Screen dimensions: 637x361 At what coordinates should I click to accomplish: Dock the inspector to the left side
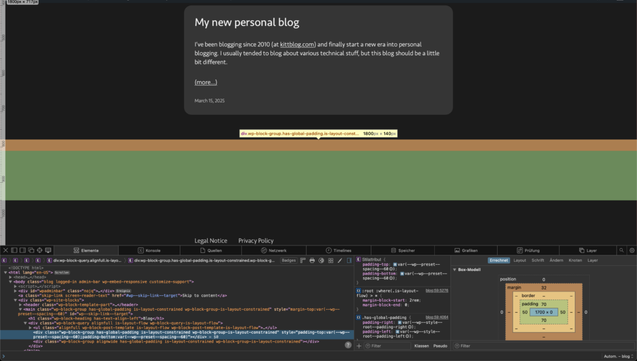tap(14, 250)
